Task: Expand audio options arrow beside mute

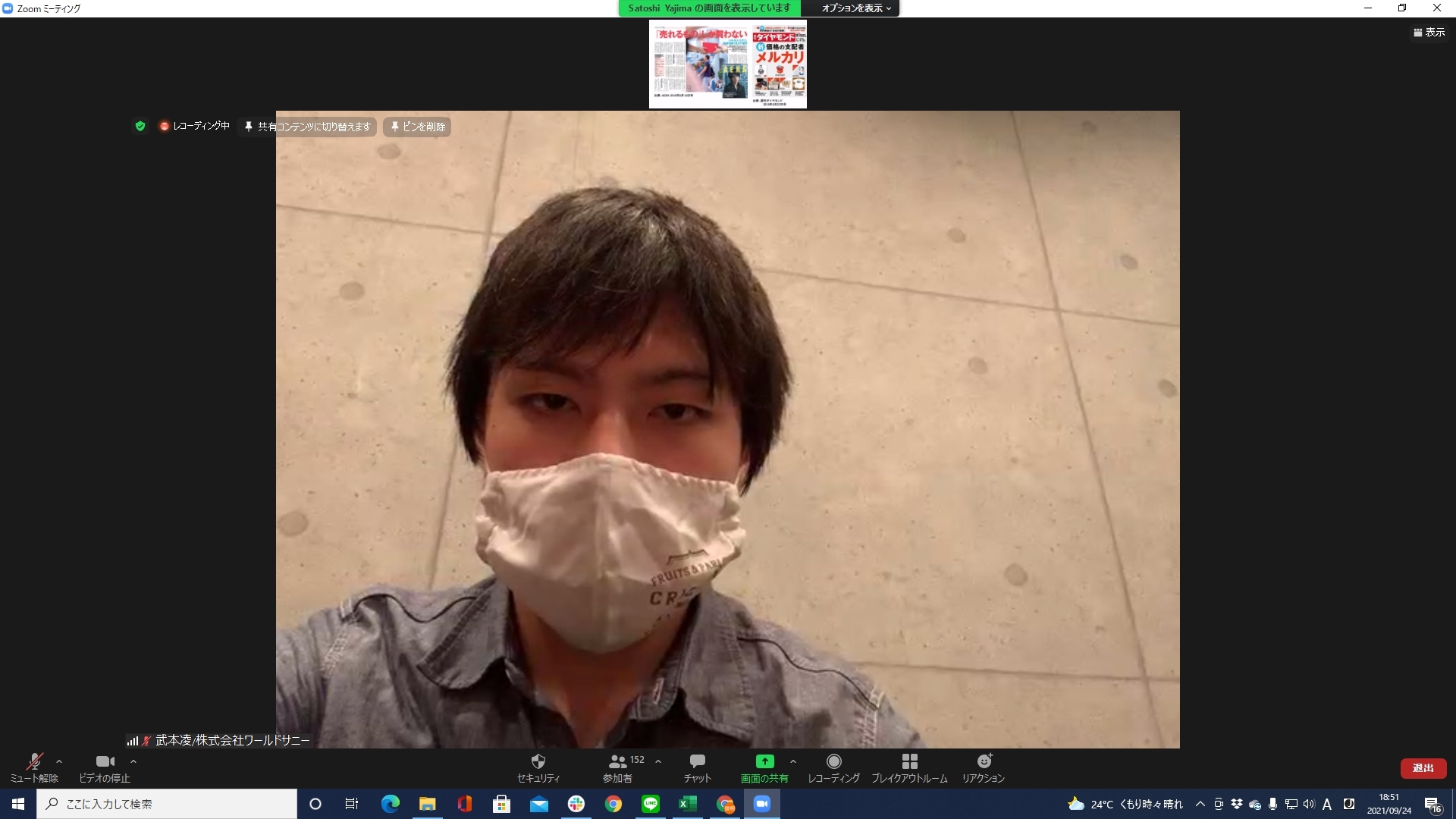Action: 59,761
